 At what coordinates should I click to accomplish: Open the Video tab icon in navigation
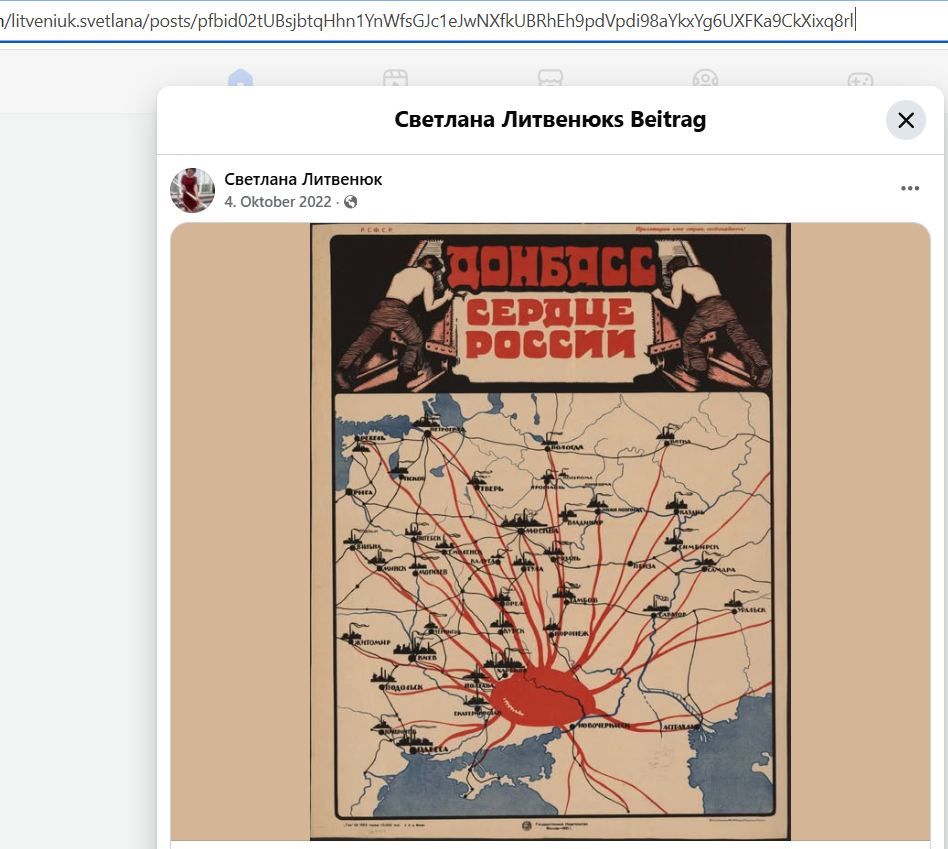395,77
